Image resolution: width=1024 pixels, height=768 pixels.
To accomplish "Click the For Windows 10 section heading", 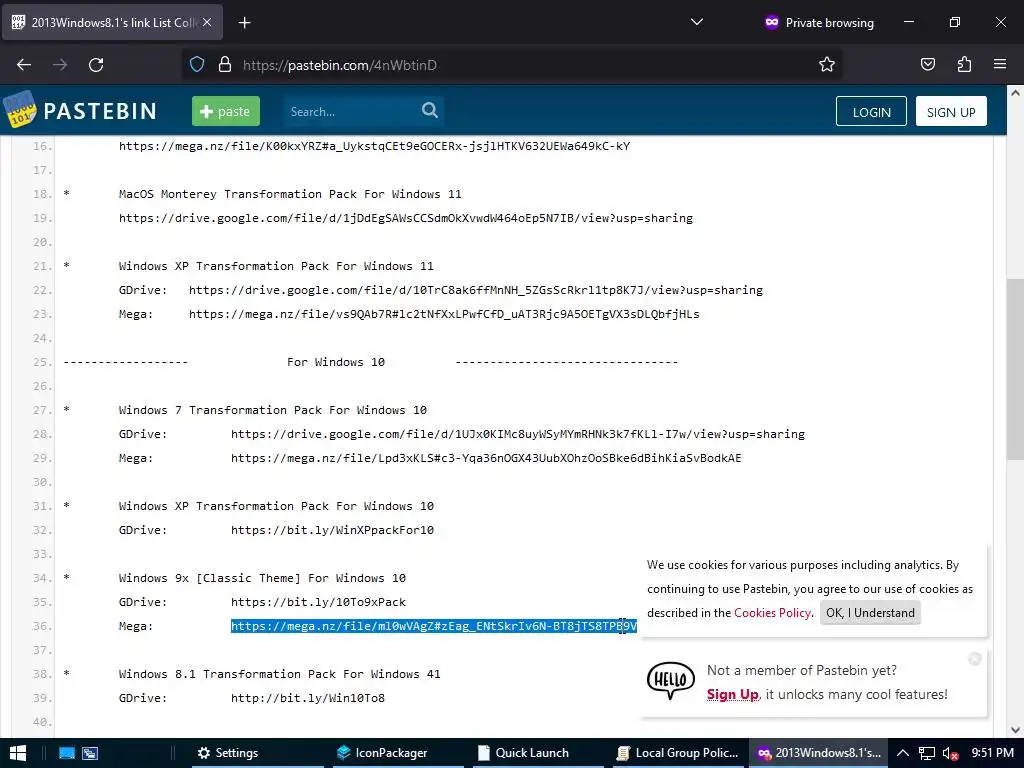I will (336, 362).
